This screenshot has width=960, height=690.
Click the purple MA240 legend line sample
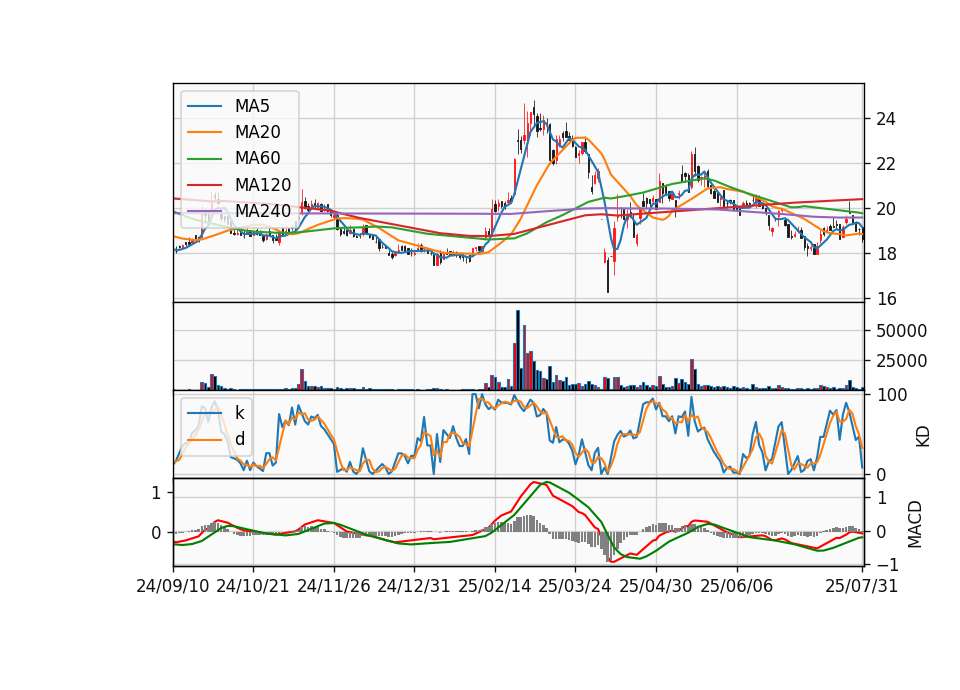point(204,211)
